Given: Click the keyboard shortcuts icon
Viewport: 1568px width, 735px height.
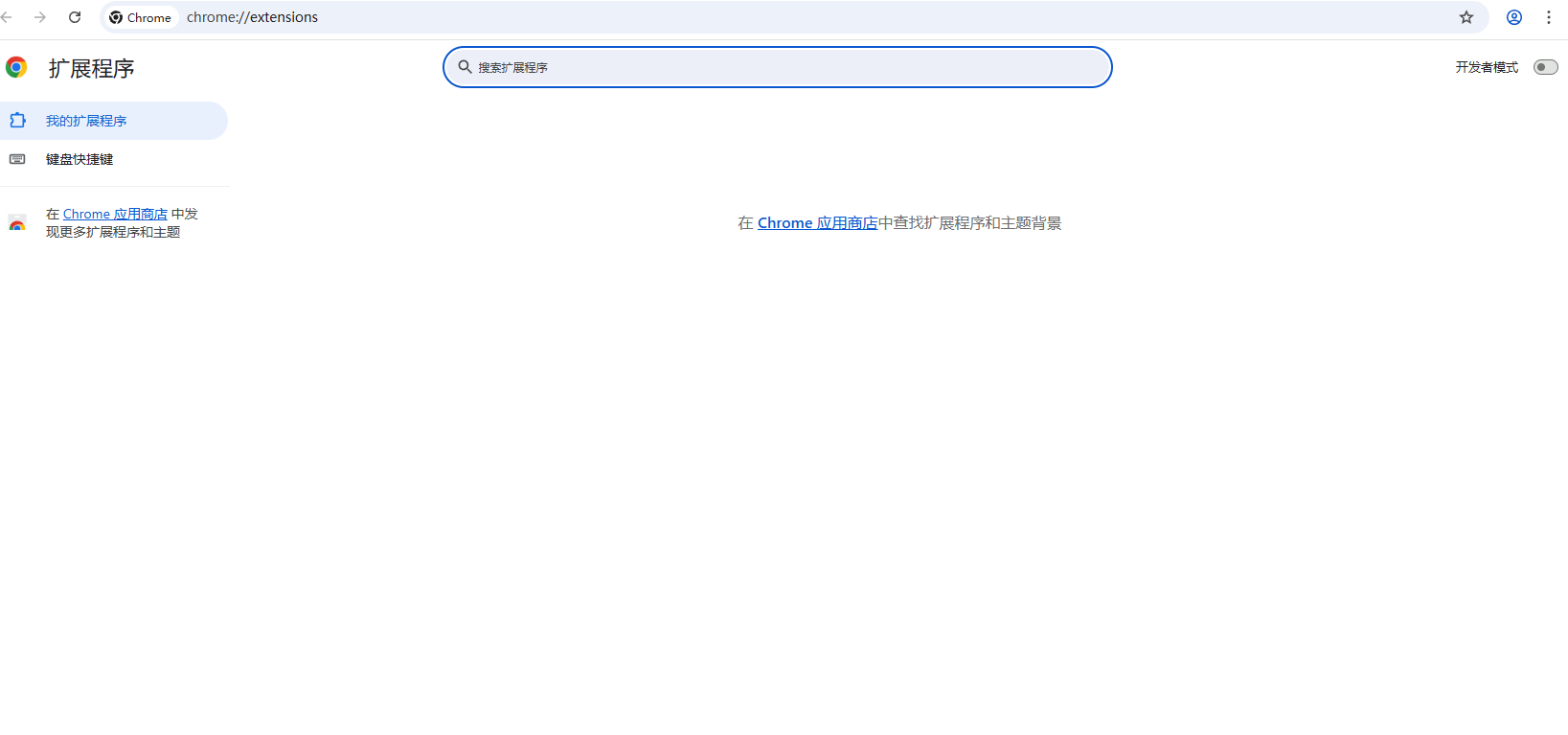Looking at the screenshot, I should click(17, 159).
